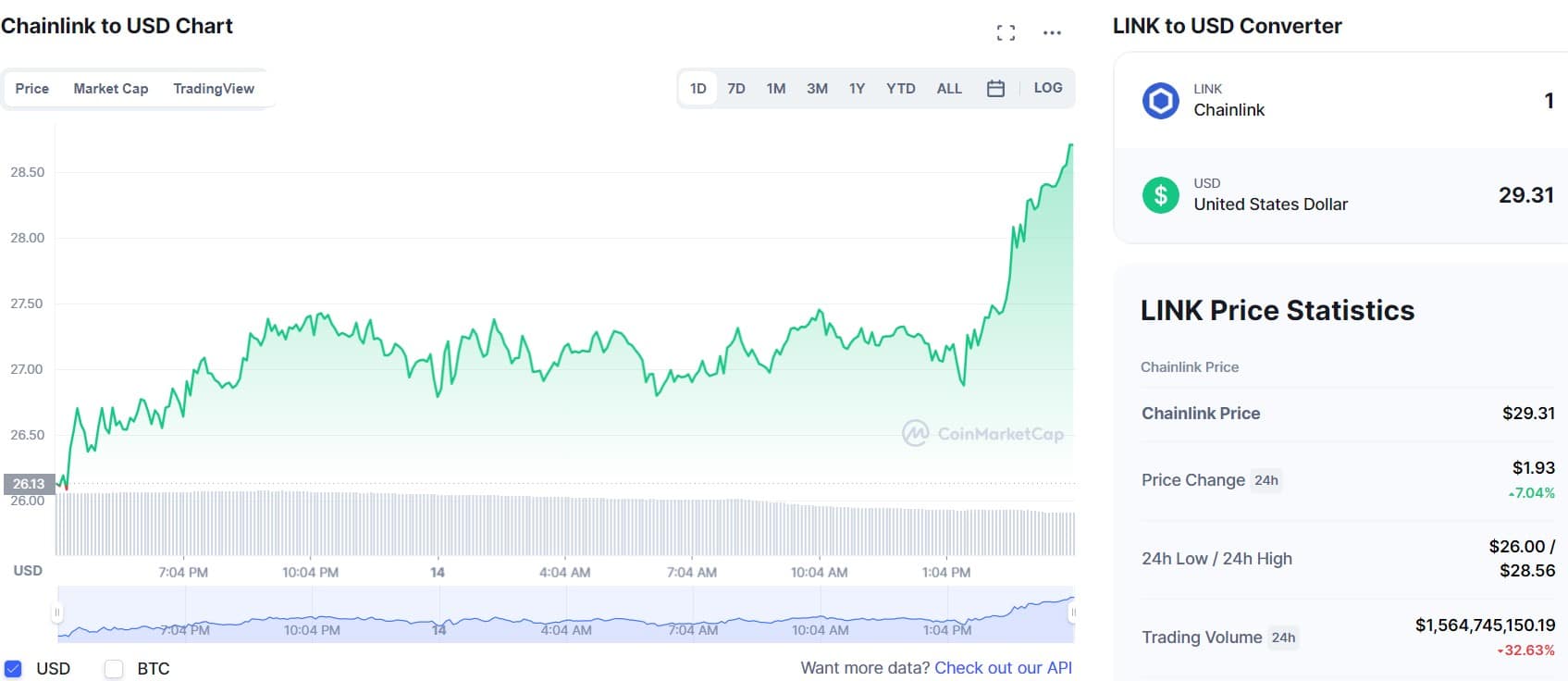The height and width of the screenshot is (681, 1568).
Task: Open the 24h dropdown beside Trading Volume
Action: tap(1283, 638)
